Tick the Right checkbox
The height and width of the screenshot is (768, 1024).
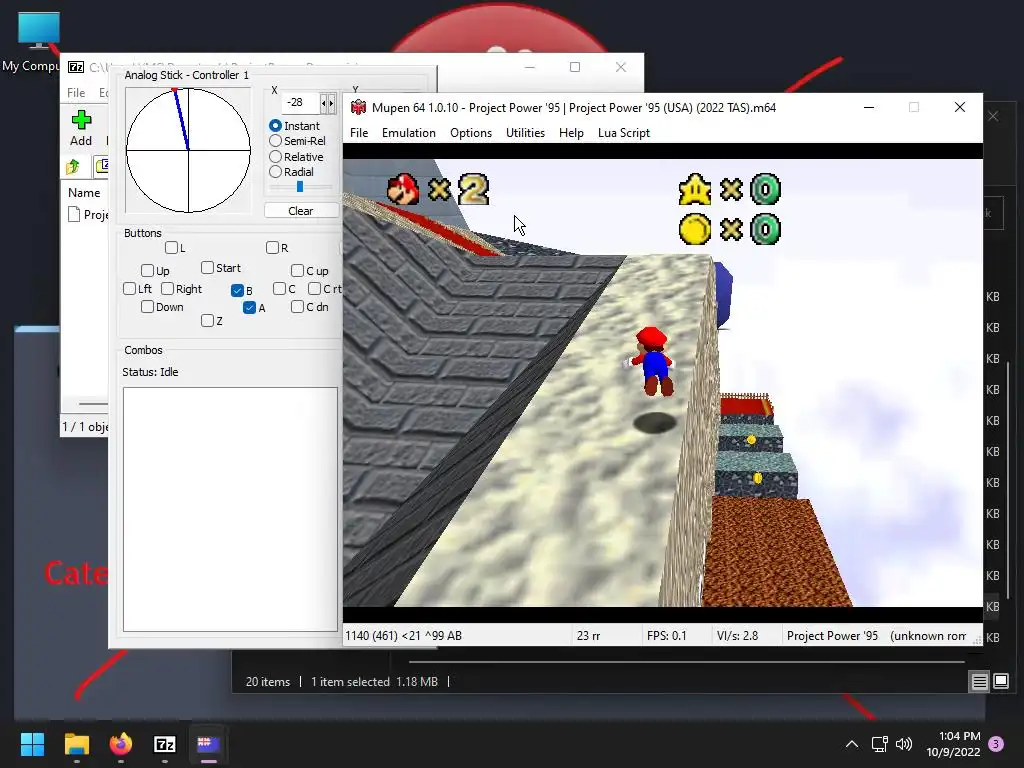167,289
